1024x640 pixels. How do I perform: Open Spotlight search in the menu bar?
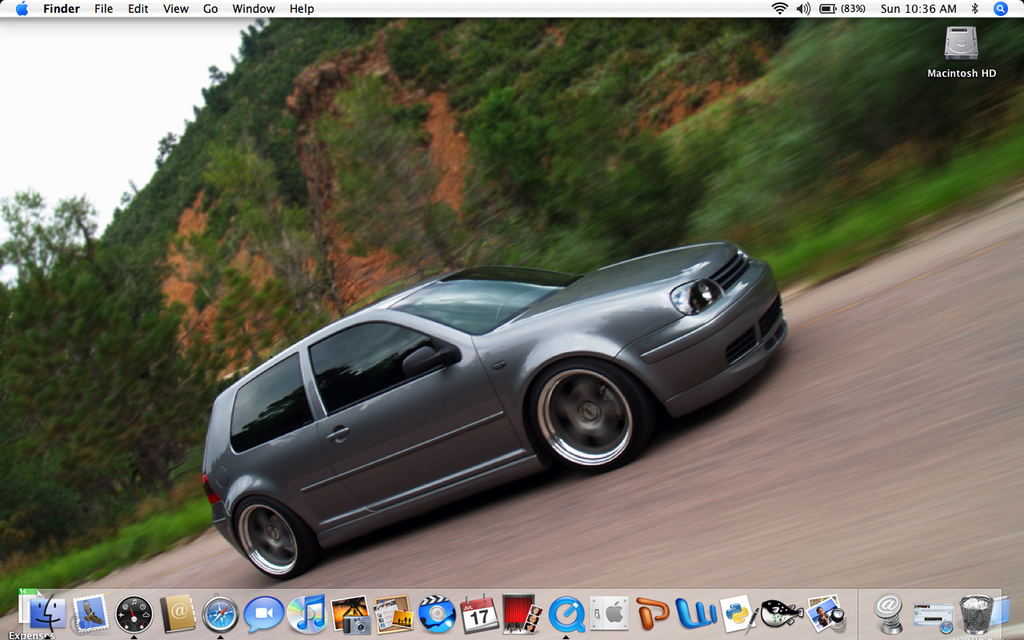(x=1000, y=9)
